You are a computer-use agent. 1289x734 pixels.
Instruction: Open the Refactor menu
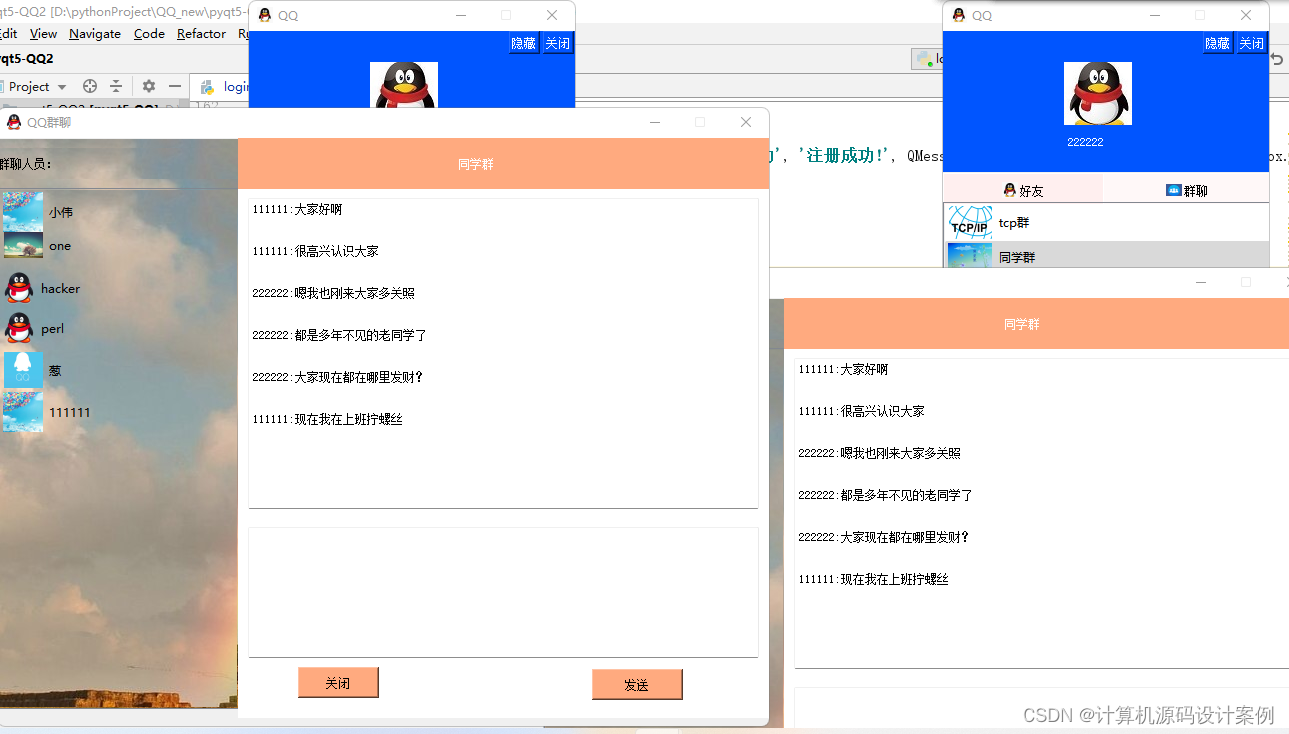point(201,33)
